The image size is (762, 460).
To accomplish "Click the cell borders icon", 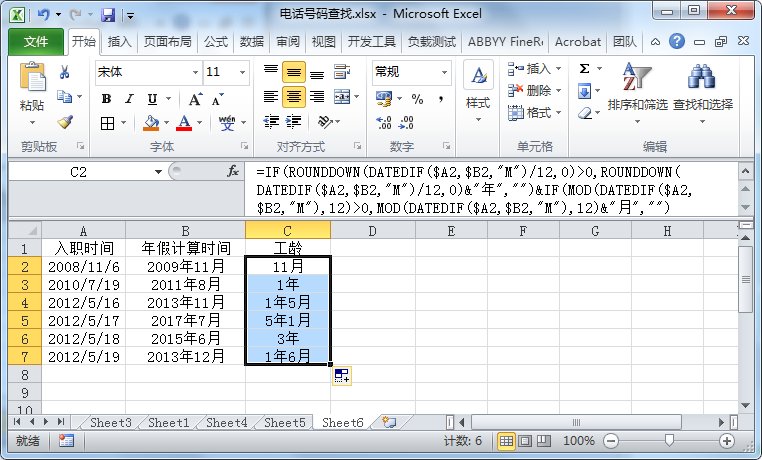I will 107,123.
